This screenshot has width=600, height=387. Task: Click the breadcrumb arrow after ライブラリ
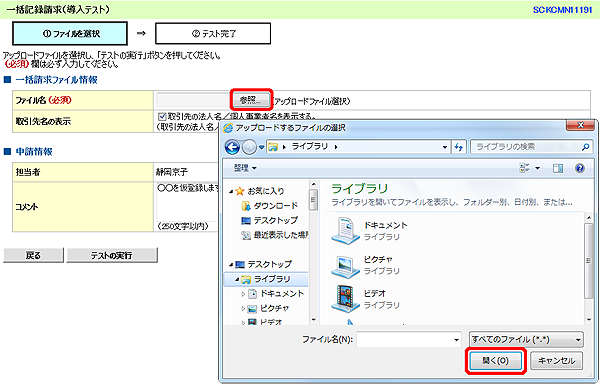coord(336,147)
